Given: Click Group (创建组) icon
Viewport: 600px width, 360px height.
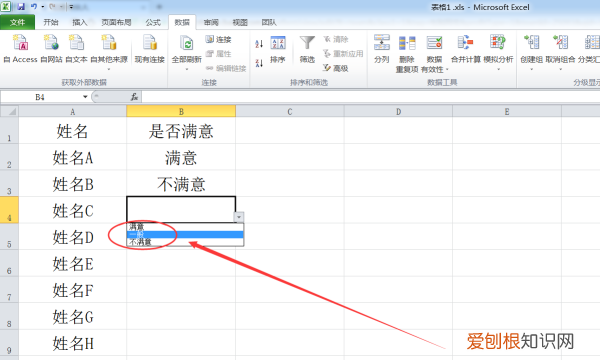Looking at the screenshot, I should tap(532, 43).
